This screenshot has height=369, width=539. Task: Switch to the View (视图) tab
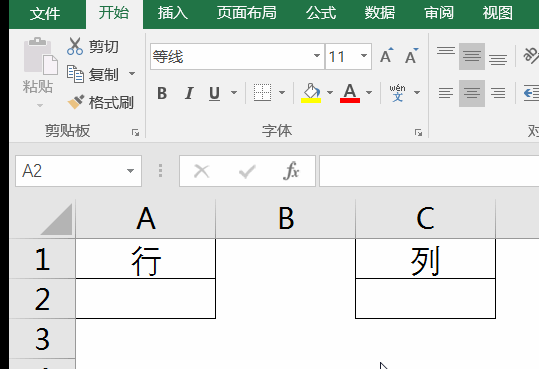pos(498,14)
